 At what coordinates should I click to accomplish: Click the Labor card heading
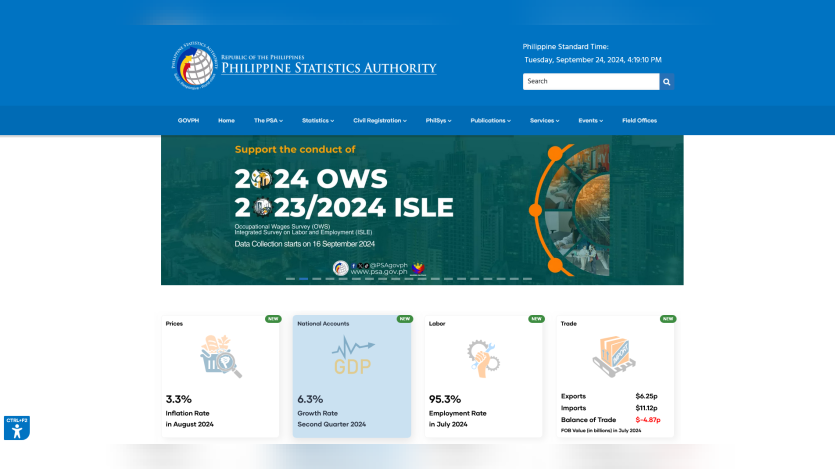pos(437,324)
